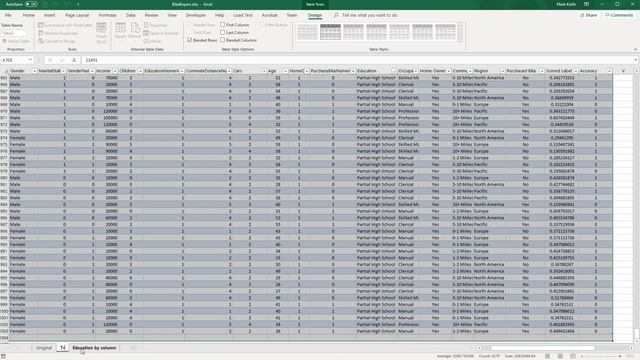Enable the Banded Columns checkbox

[x=222, y=40]
